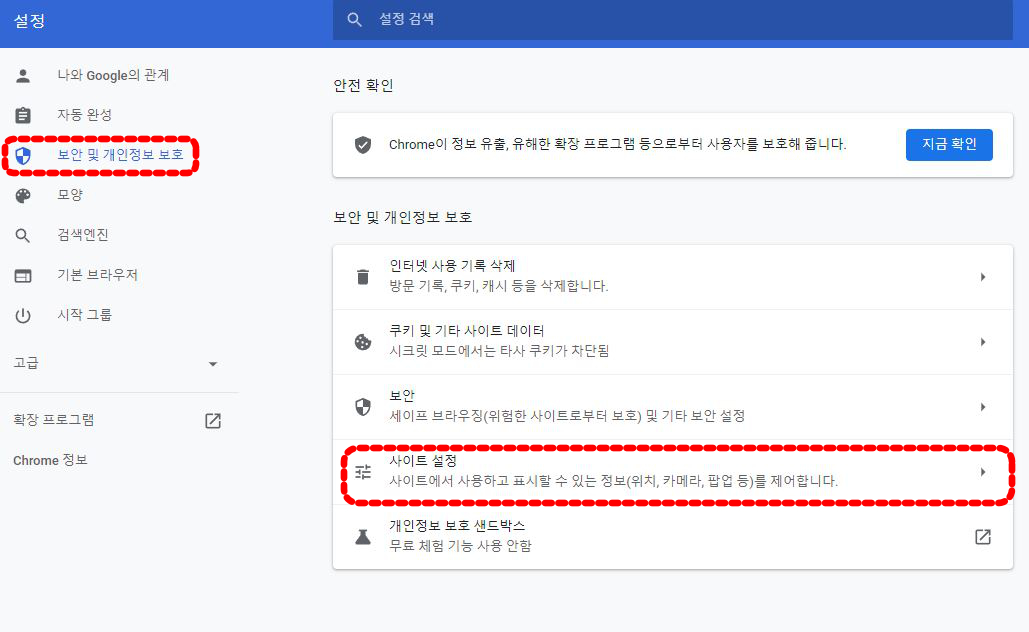Open Chrome 정보 page
This screenshot has height=632, width=1029.
point(50,460)
